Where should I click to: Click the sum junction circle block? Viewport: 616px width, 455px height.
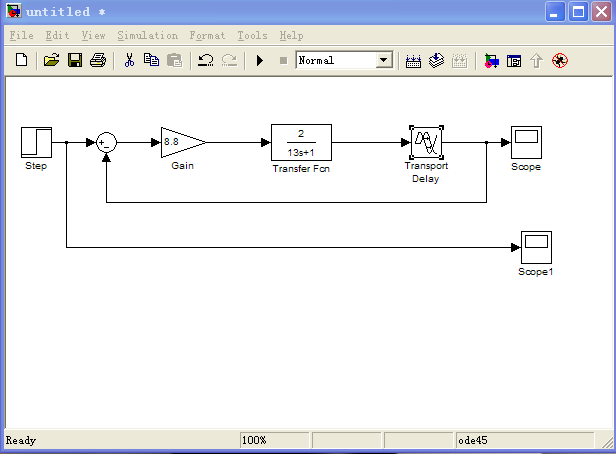click(x=106, y=143)
